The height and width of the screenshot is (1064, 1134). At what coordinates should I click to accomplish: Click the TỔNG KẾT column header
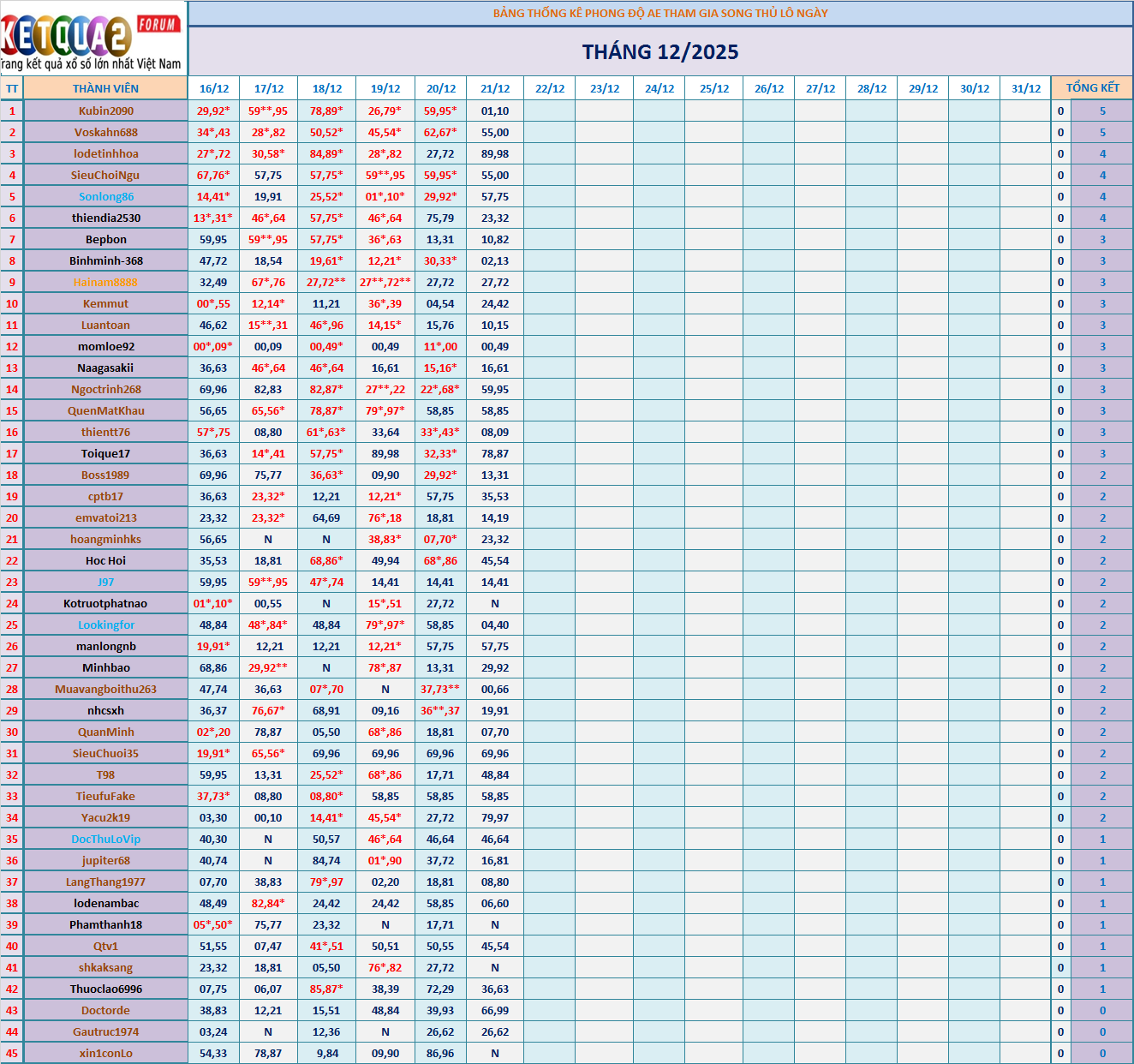pyautogui.click(x=1092, y=88)
